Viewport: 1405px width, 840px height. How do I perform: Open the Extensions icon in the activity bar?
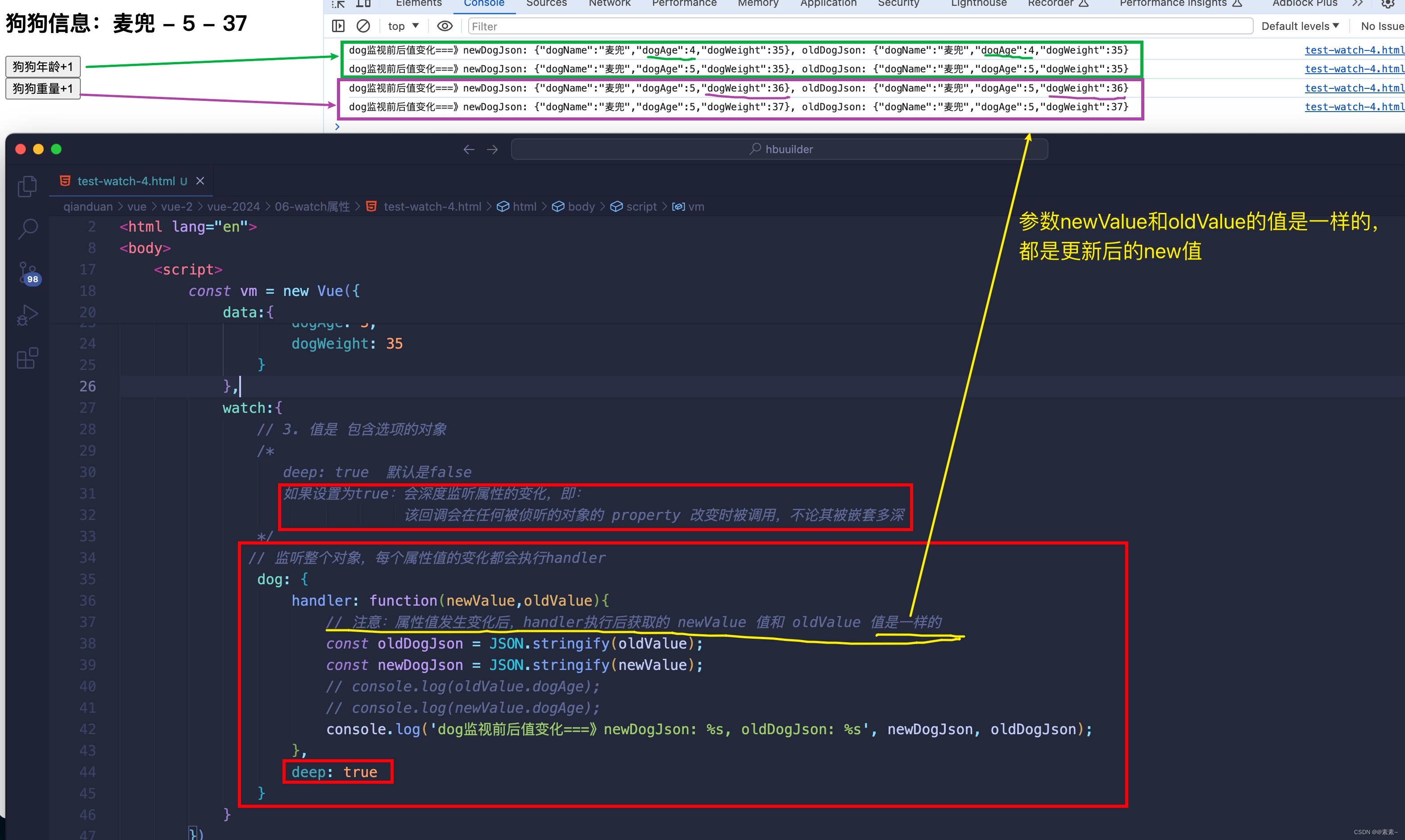tap(27, 358)
